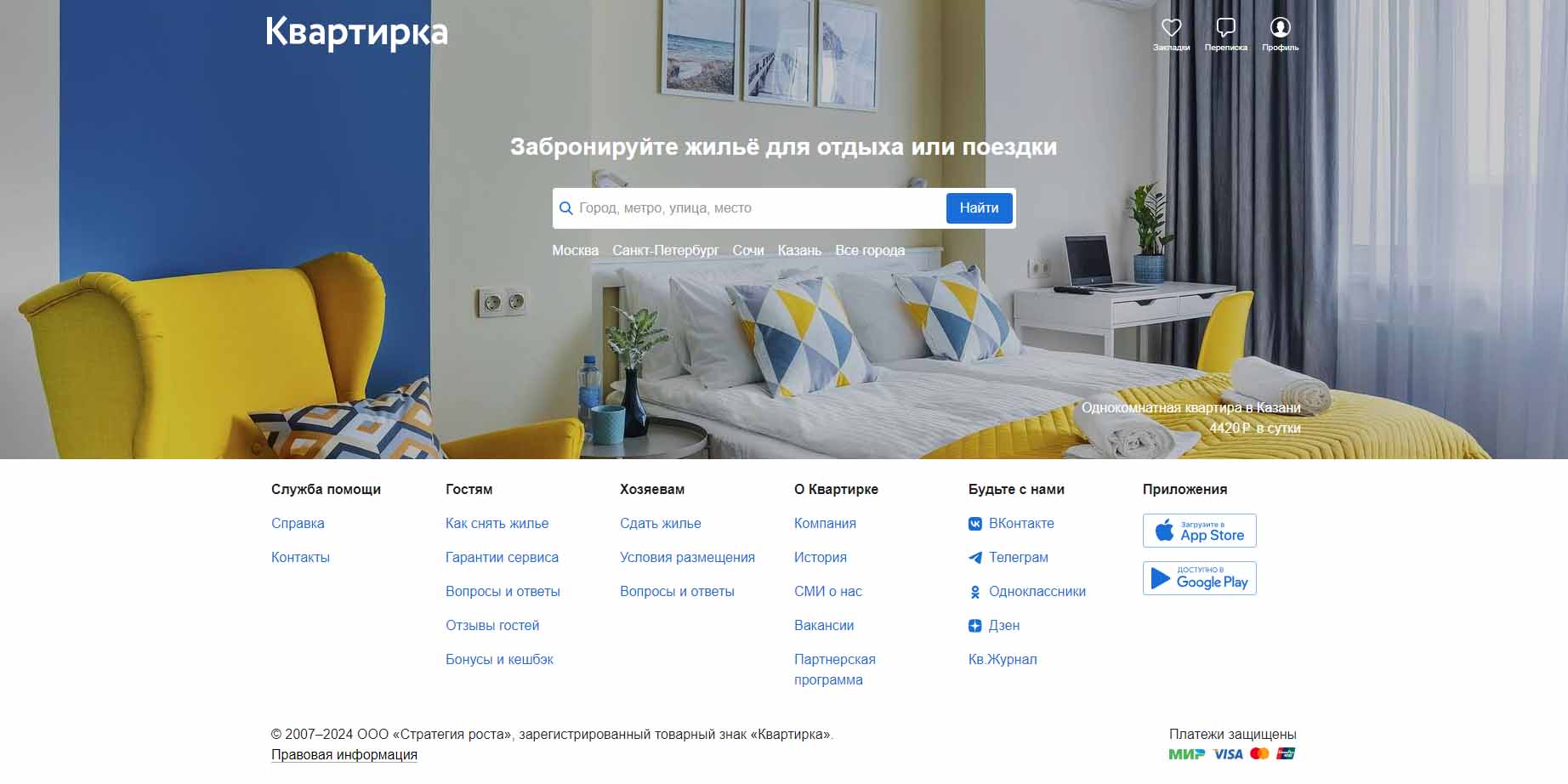The width and height of the screenshot is (1568, 784).
Task: Open the Сдать жилье link
Action: coord(661,524)
